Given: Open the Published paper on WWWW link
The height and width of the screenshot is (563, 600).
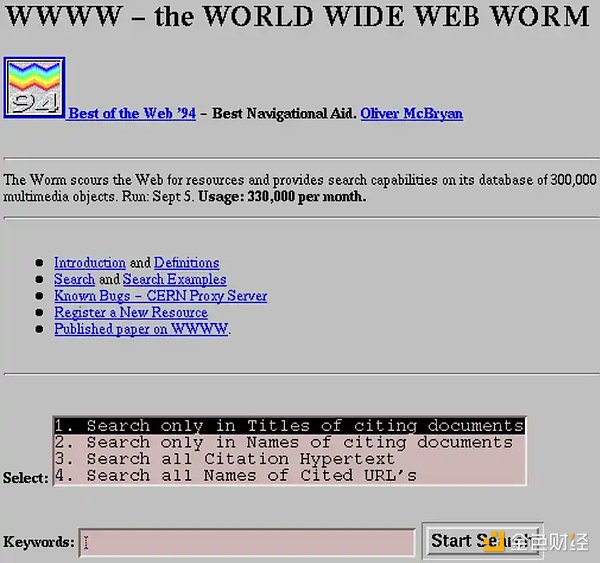Looking at the screenshot, I should point(141,329).
